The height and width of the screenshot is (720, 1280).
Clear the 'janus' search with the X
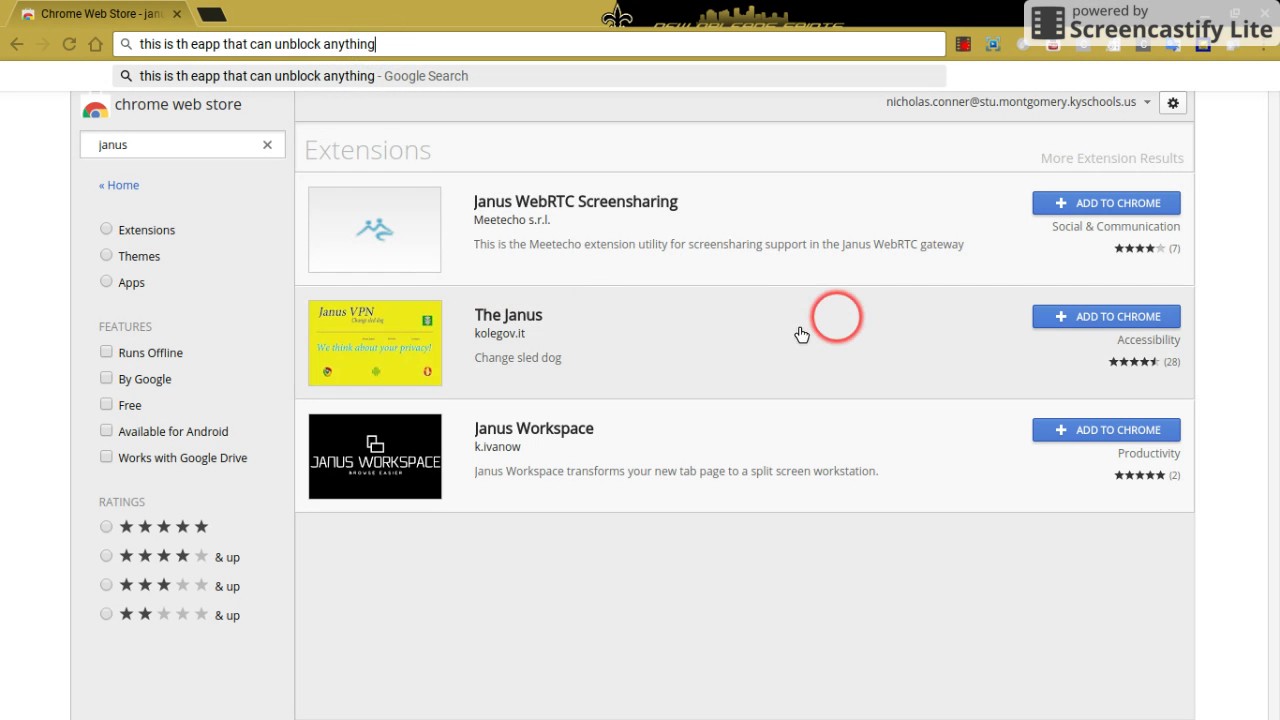coord(267,145)
